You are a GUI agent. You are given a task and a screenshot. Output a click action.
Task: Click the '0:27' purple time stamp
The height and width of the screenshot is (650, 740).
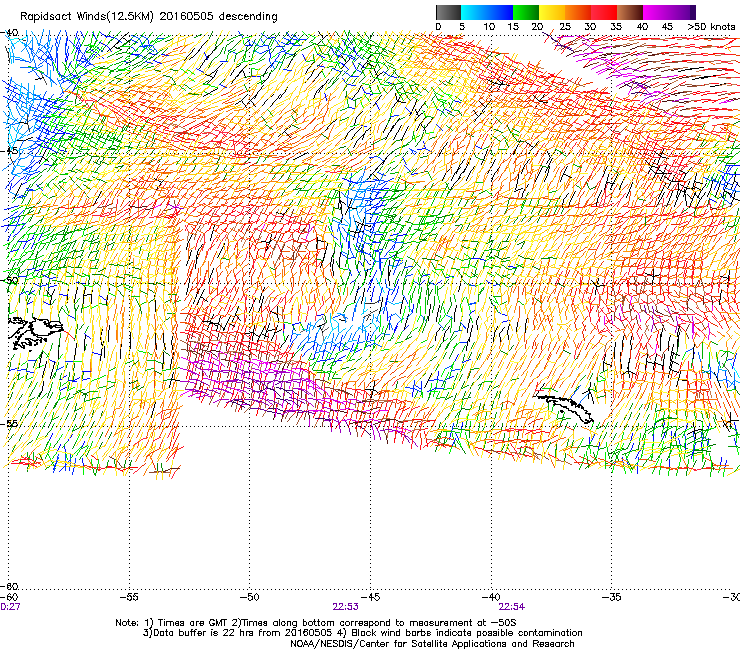pyautogui.click(x=10, y=607)
